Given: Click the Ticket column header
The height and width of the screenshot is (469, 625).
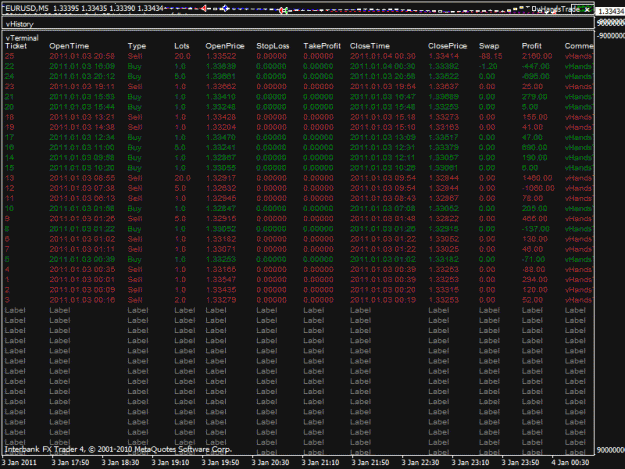Looking at the screenshot, I should tap(16, 46).
